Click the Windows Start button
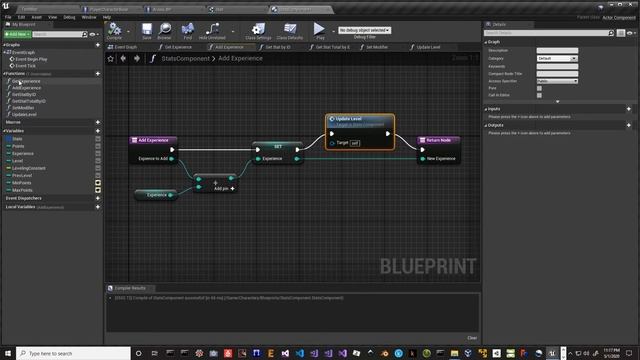This screenshot has width=640, height=360. pos(8,353)
